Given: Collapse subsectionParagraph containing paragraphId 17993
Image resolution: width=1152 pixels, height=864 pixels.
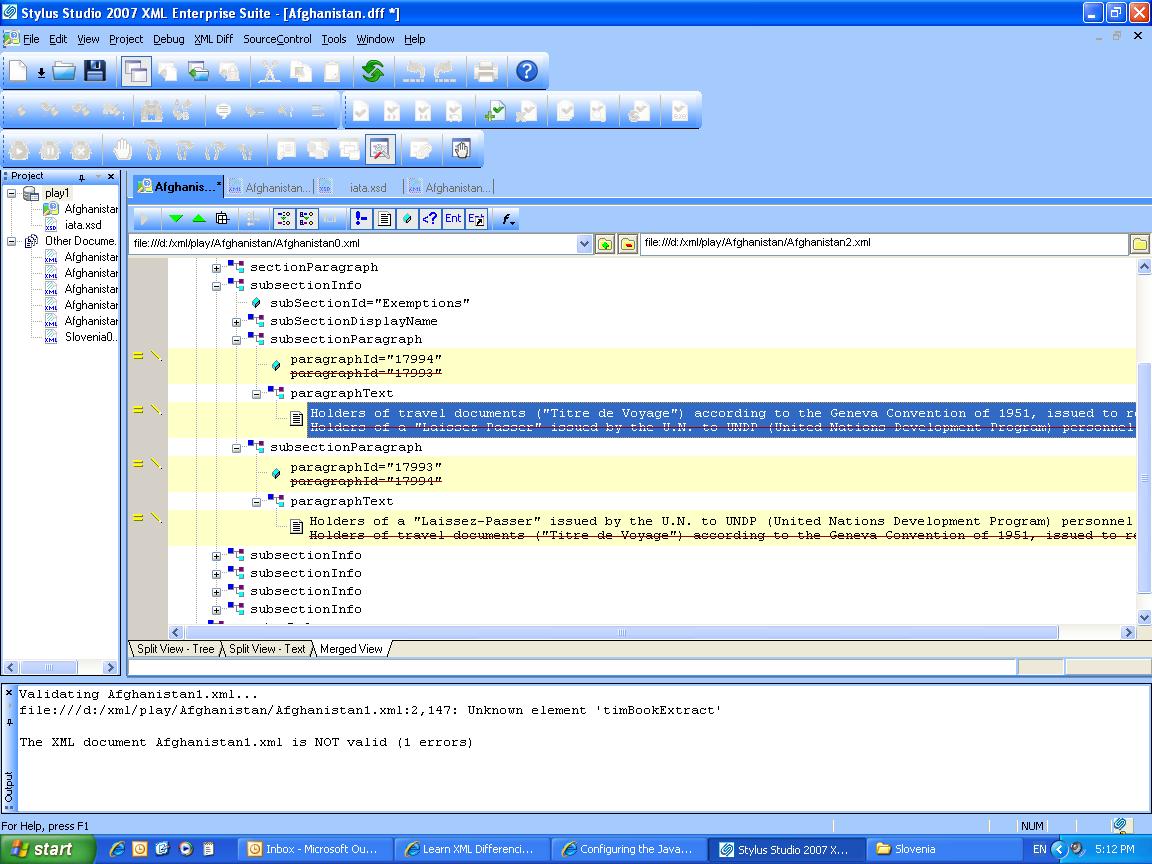Looking at the screenshot, I should pyautogui.click(x=236, y=448).
